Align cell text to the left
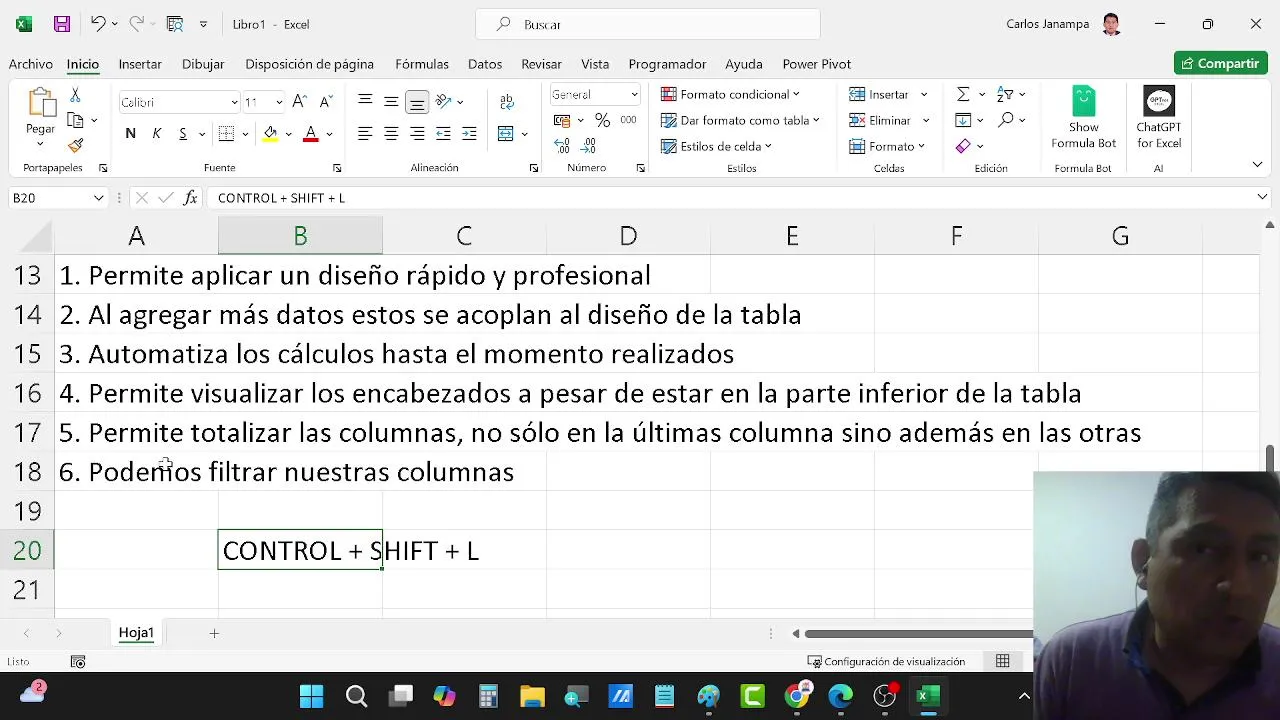Screen dimensions: 1280x720 click(365, 133)
